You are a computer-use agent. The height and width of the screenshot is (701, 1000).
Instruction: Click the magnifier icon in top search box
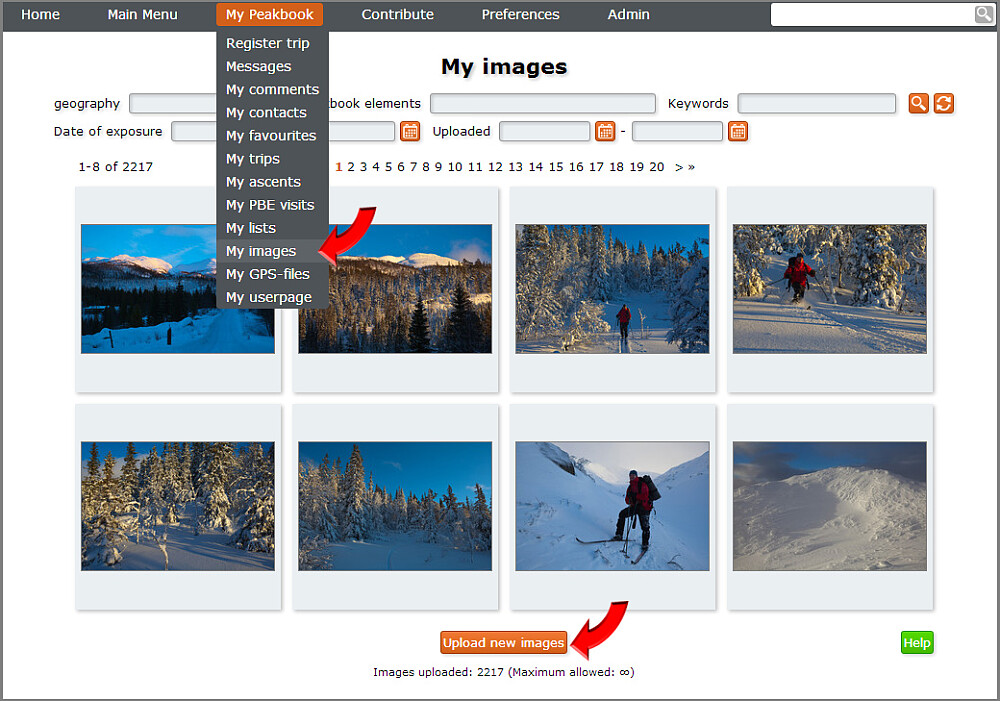click(x=984, y=14)
